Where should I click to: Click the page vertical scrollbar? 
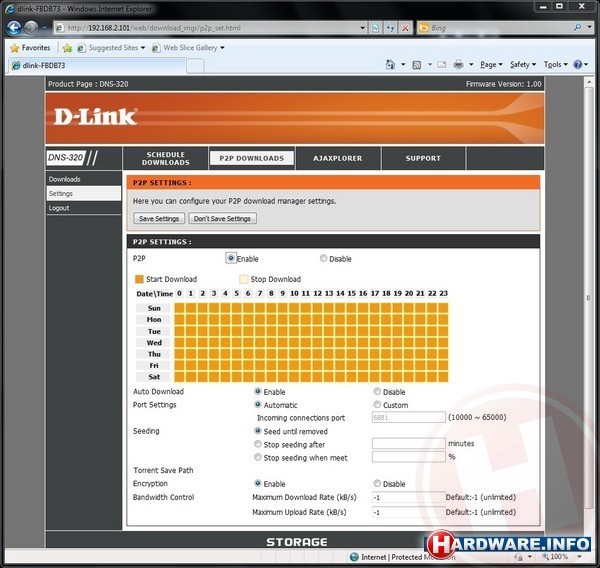(x=589, y=297)
